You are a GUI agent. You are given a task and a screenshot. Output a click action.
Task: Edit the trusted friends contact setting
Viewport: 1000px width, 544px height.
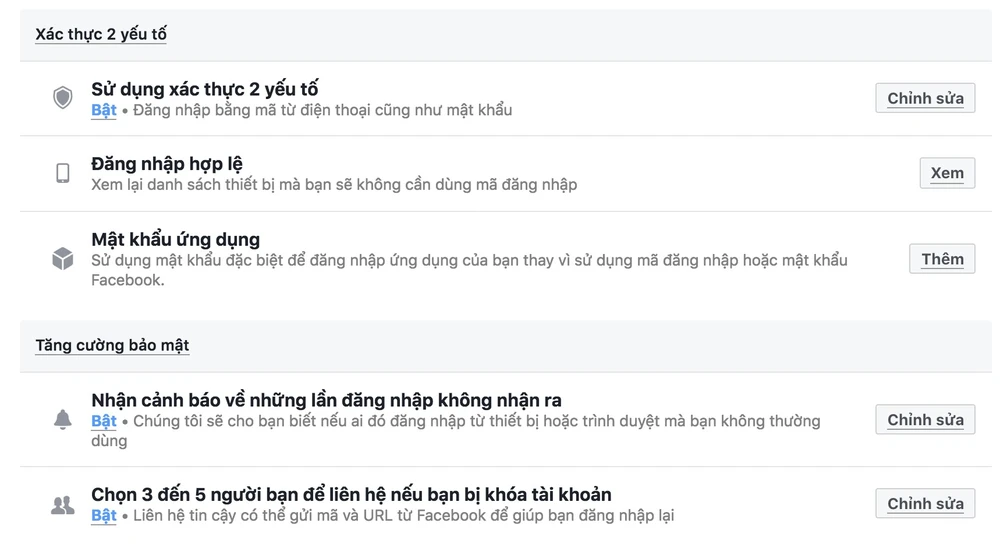tap(925, 504)
